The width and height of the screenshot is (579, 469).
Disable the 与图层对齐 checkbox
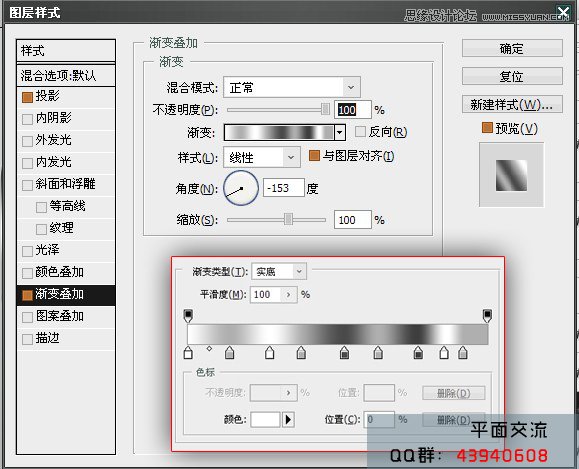314,156
